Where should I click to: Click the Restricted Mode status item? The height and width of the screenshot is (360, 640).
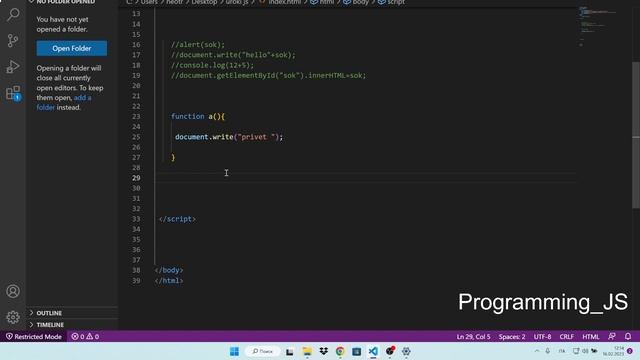coord(33,337)
